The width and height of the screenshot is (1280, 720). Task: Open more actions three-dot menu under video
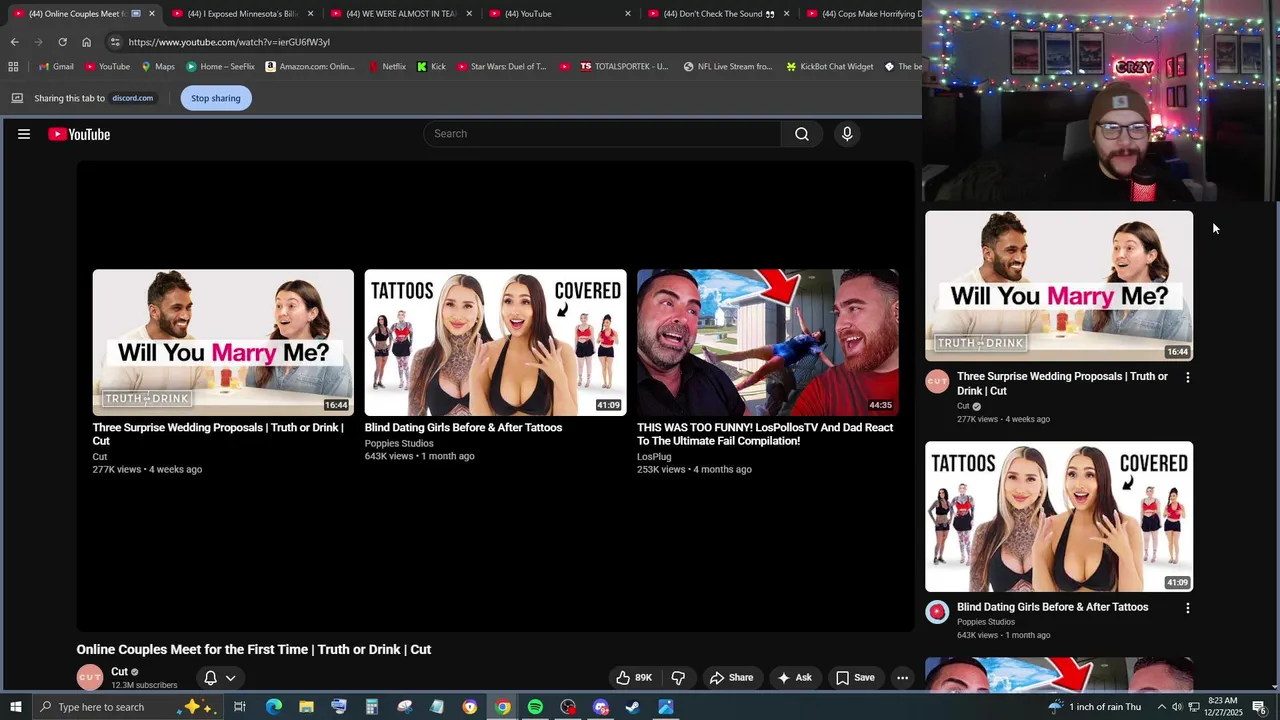902,678
